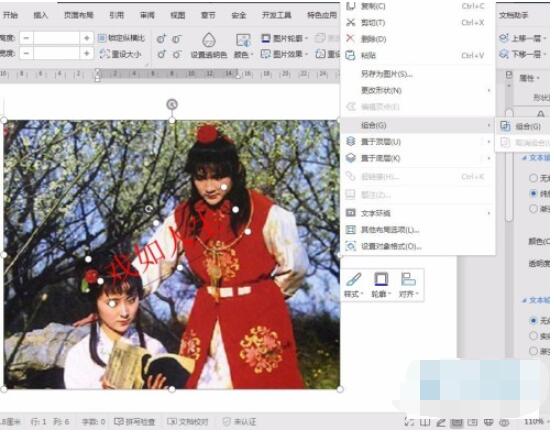Click the Paste clipboard icon

coord(350,55)
